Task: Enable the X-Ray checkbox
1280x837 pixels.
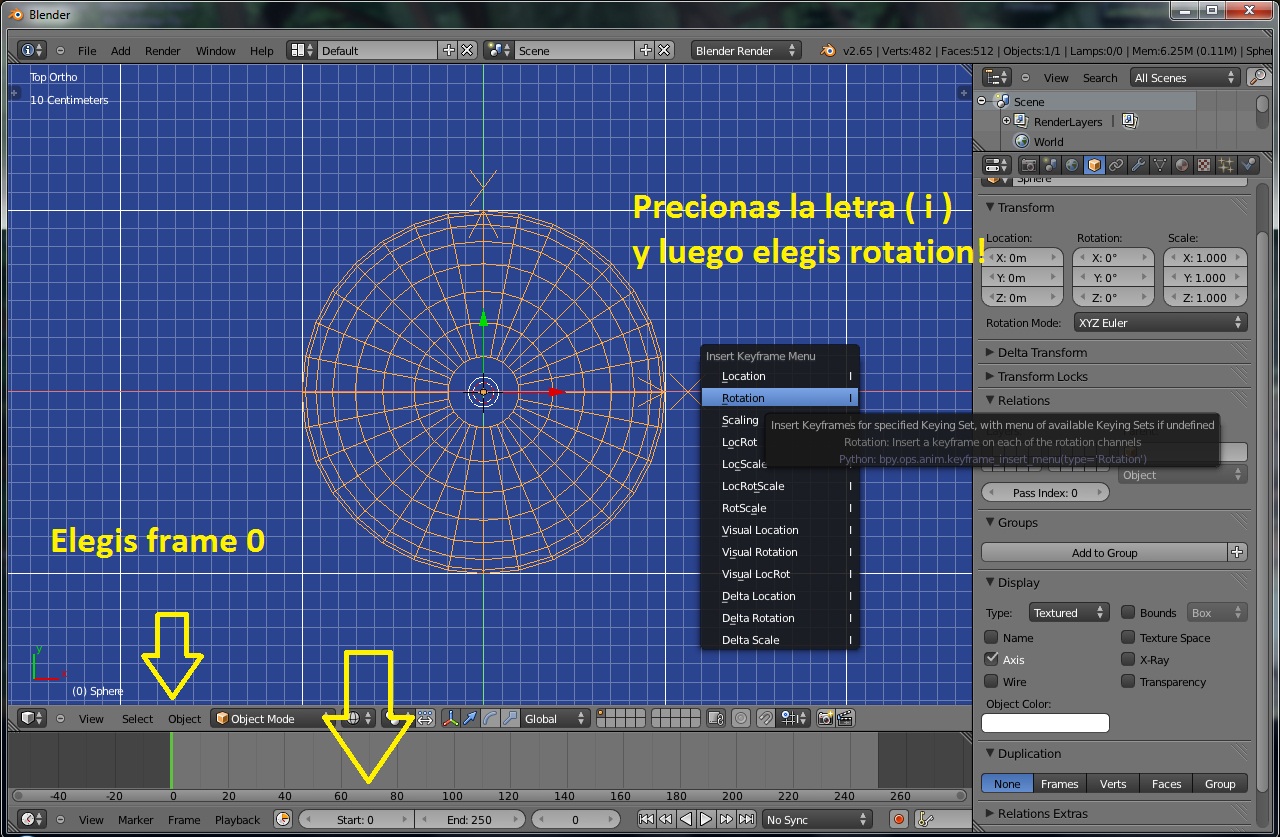Action: [1129, 660]
